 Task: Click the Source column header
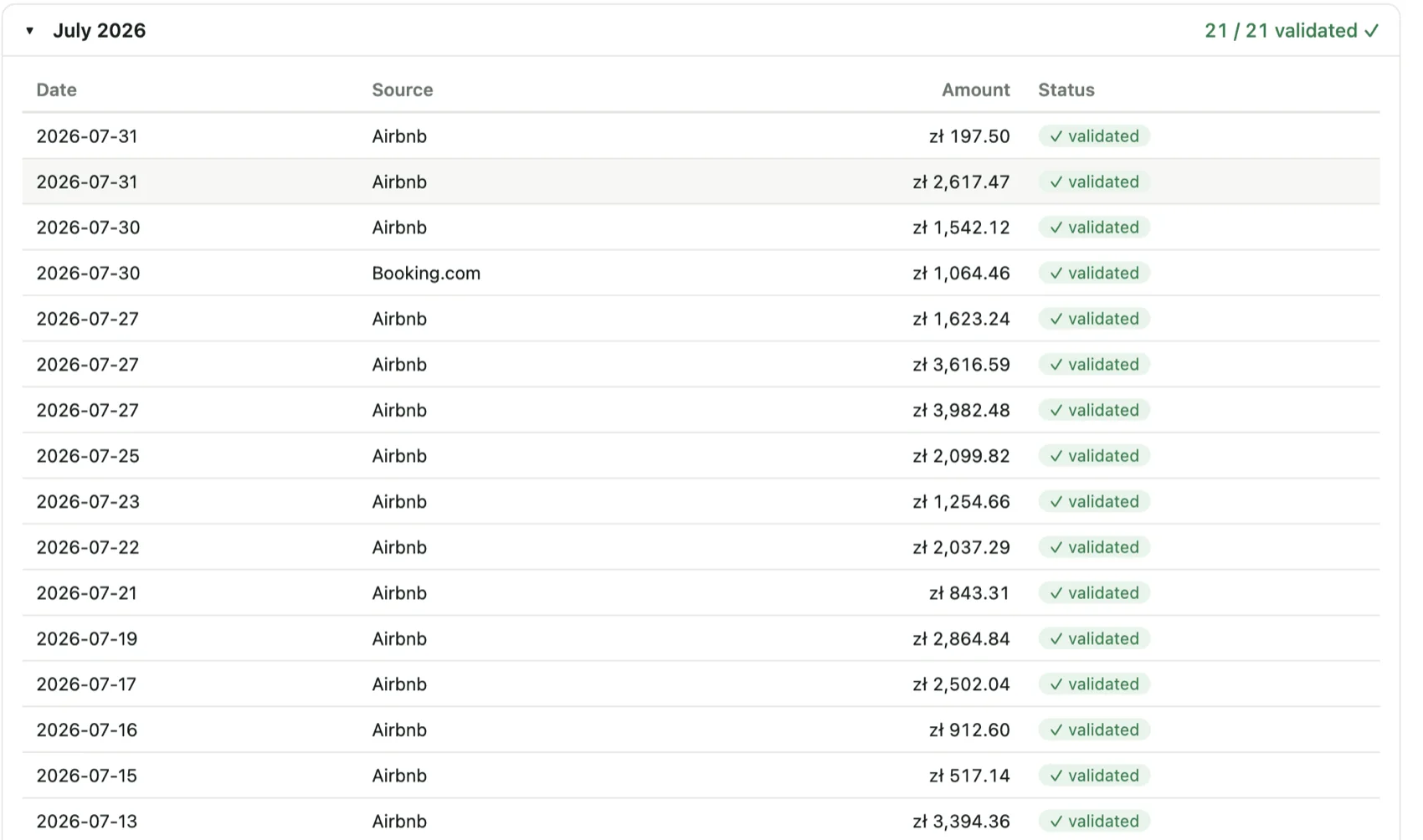click(x=403, y=90)
